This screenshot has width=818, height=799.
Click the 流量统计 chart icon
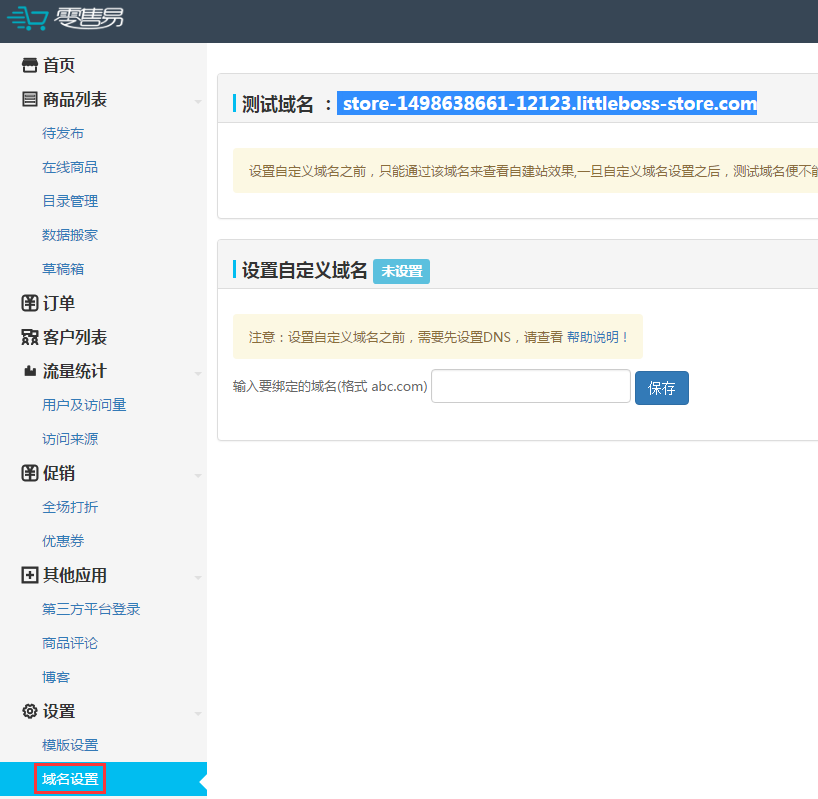(x=30, y=371)
